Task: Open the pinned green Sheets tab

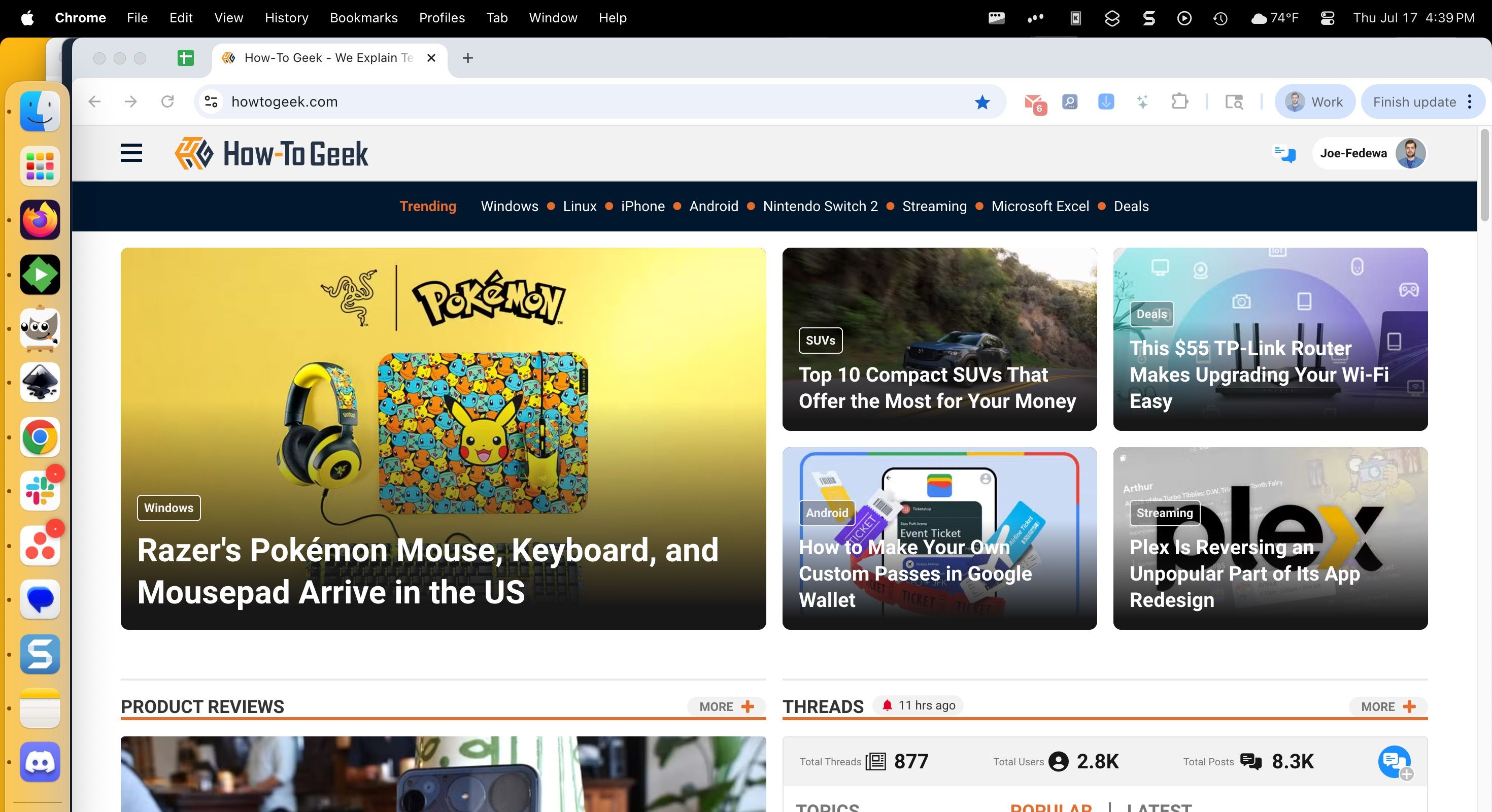Action: (x=185, y=58)
